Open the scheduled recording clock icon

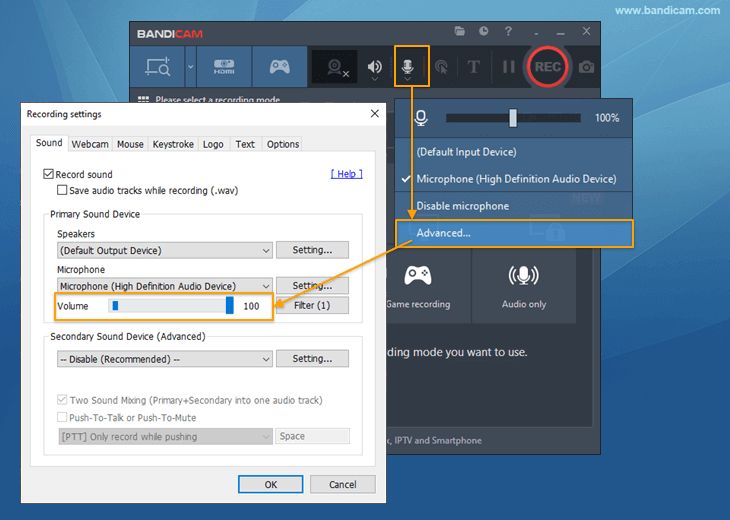484,31
